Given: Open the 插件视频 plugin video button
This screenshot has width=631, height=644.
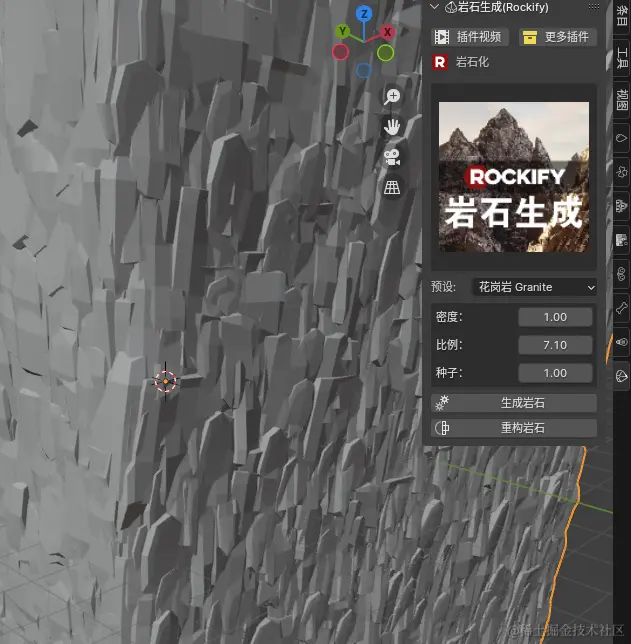Looking at the screenshot, I should point(470,37).
